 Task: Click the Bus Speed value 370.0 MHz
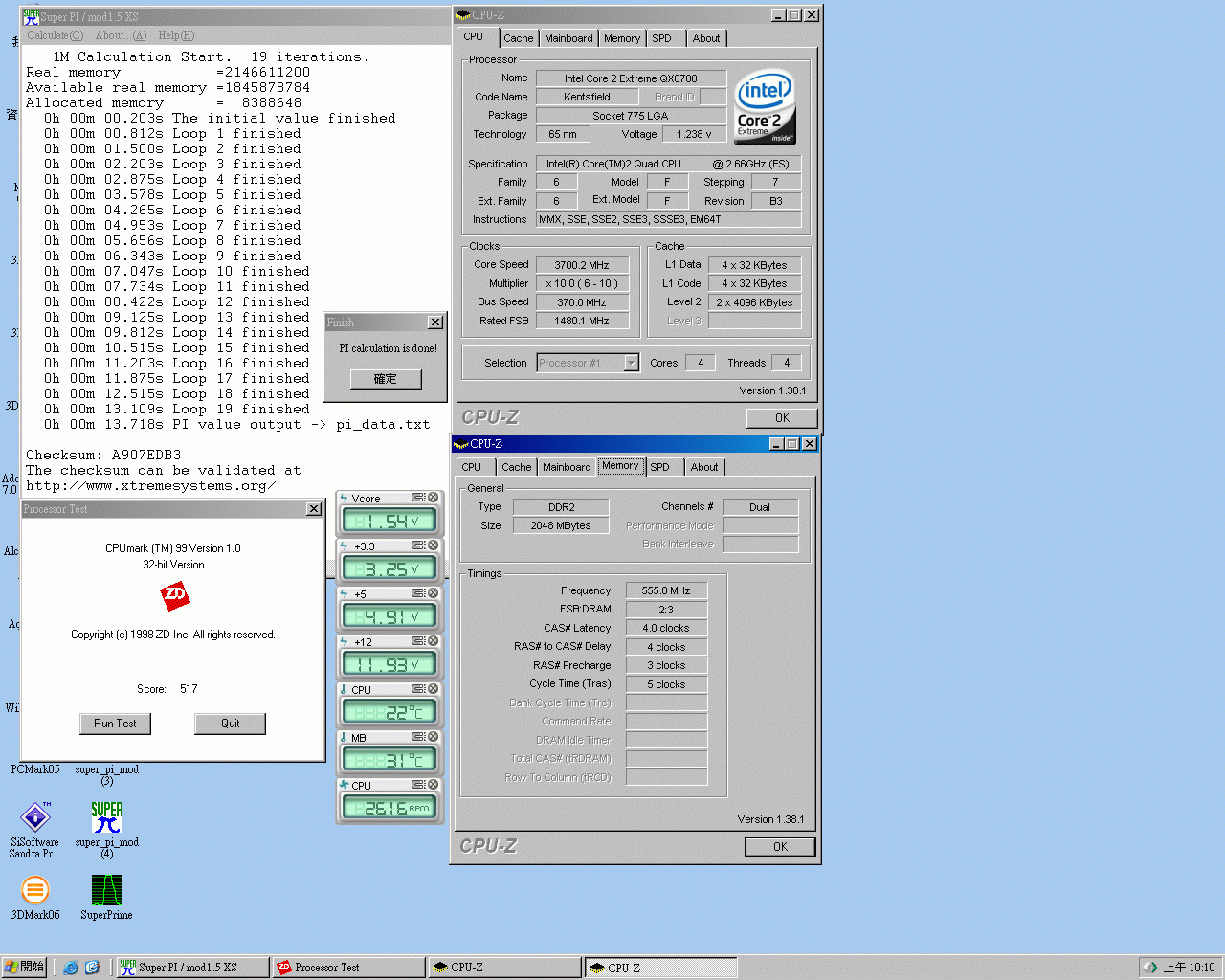(x=582, y=302)
